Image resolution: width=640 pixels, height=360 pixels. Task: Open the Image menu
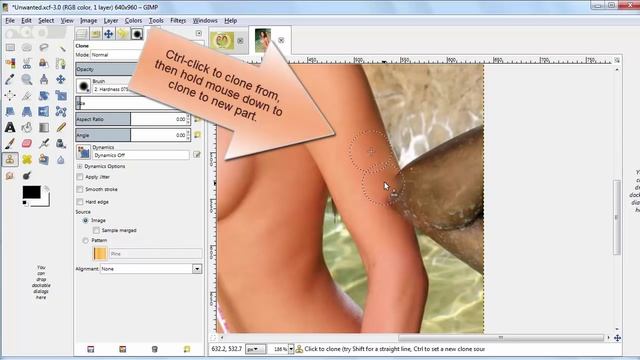click(x=88, y=20)
